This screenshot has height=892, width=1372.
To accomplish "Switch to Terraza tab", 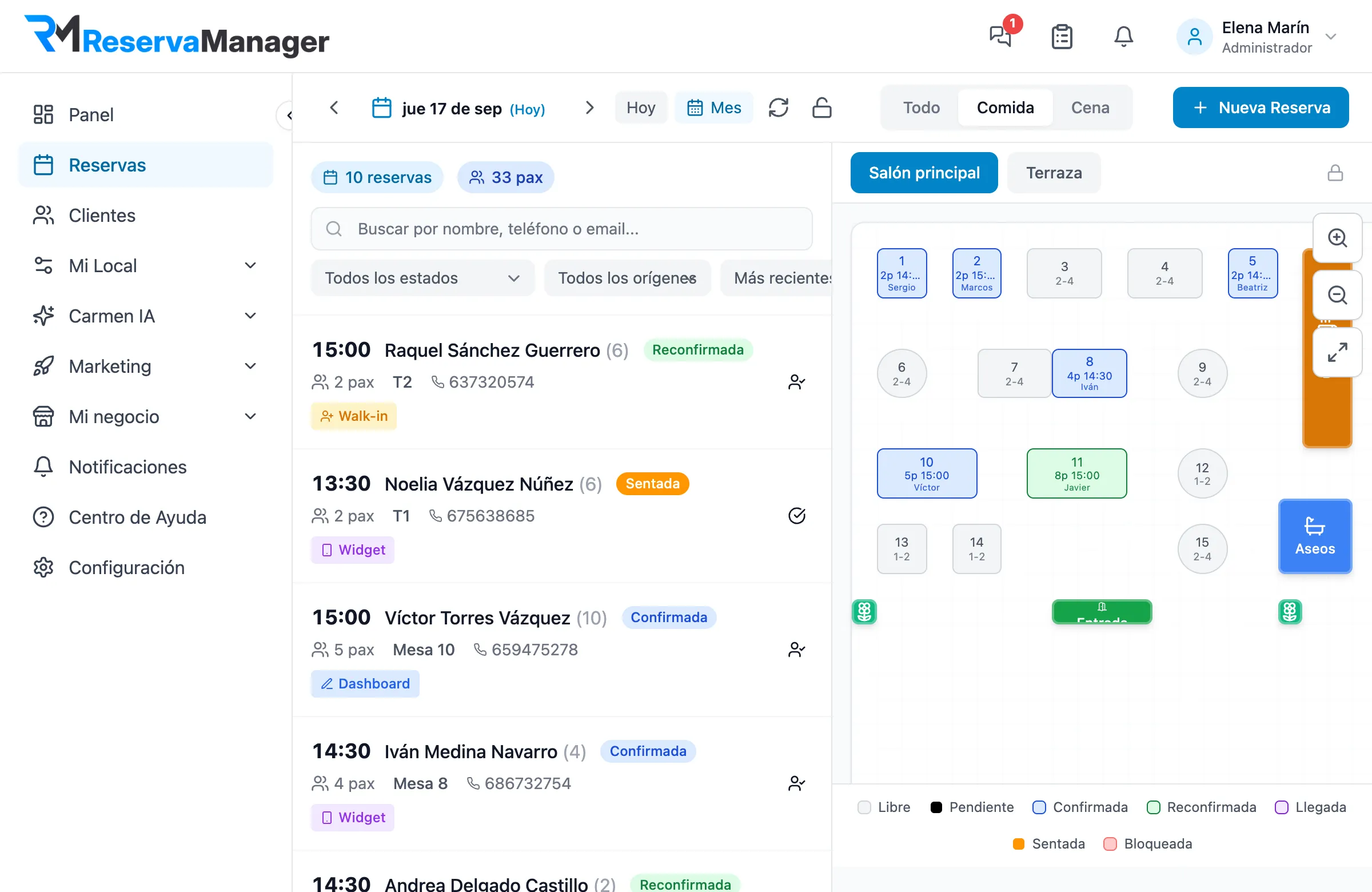I will [1054, 173].
